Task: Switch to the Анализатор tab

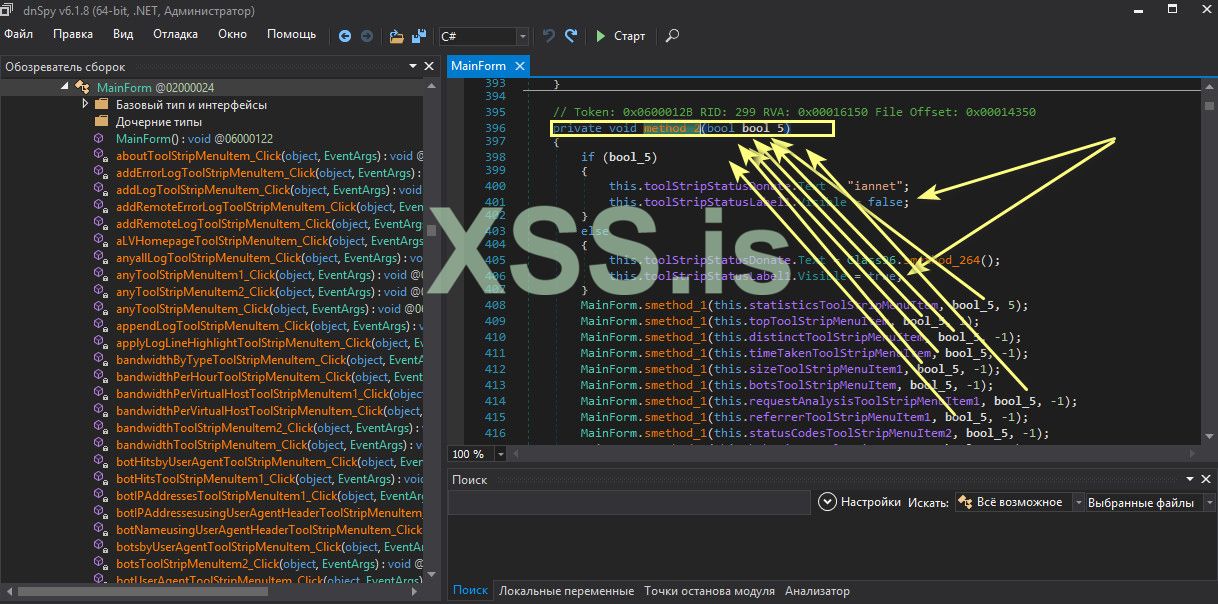Action: tap(817, 591)
